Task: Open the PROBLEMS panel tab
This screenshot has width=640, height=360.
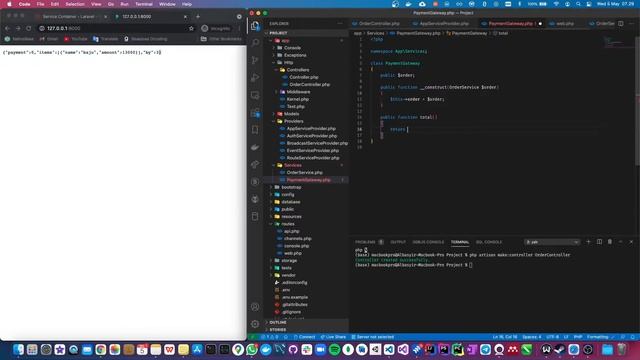Action: coord(369,242)
